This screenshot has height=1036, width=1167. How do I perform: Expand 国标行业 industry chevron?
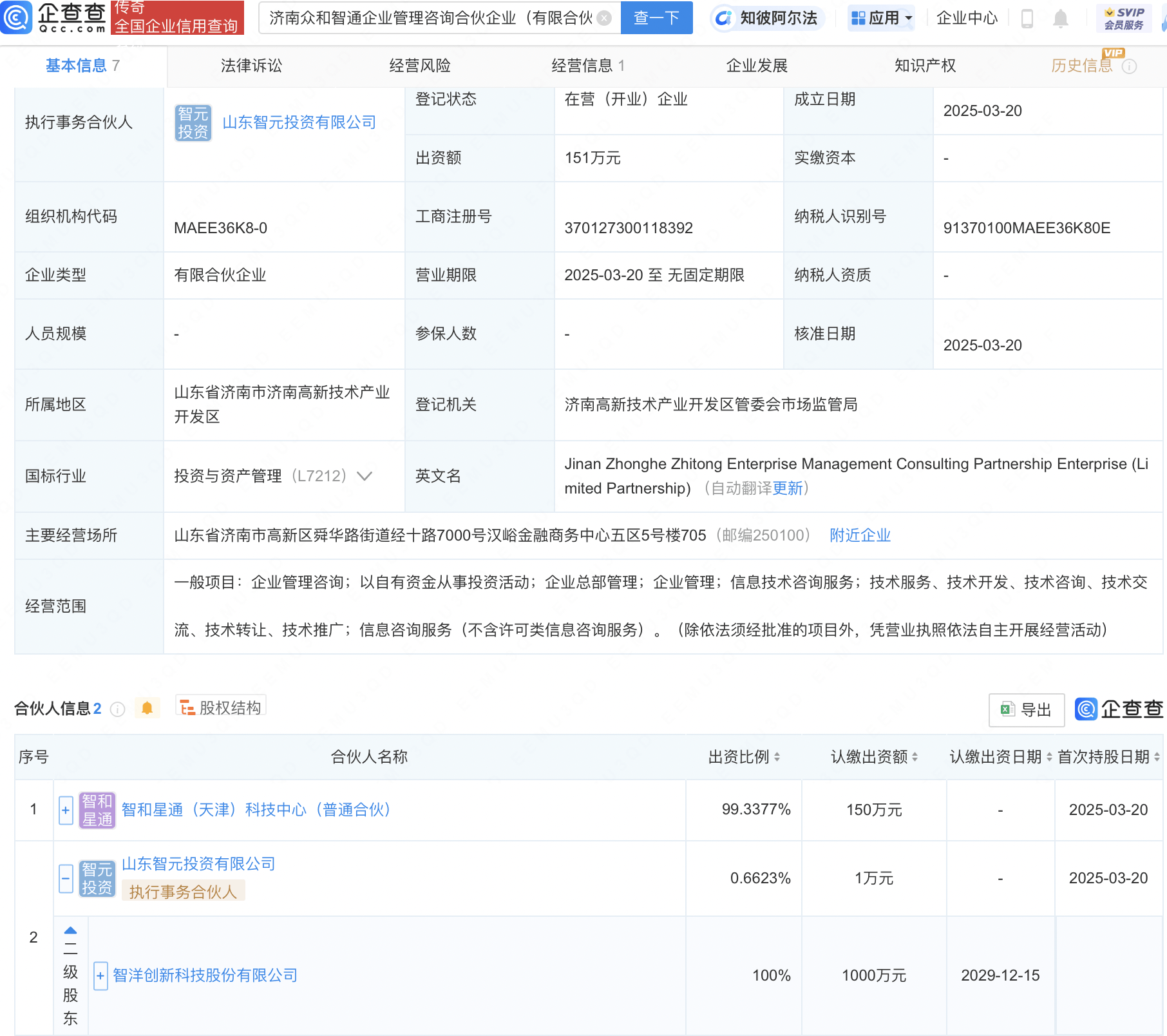coord(365,476)
